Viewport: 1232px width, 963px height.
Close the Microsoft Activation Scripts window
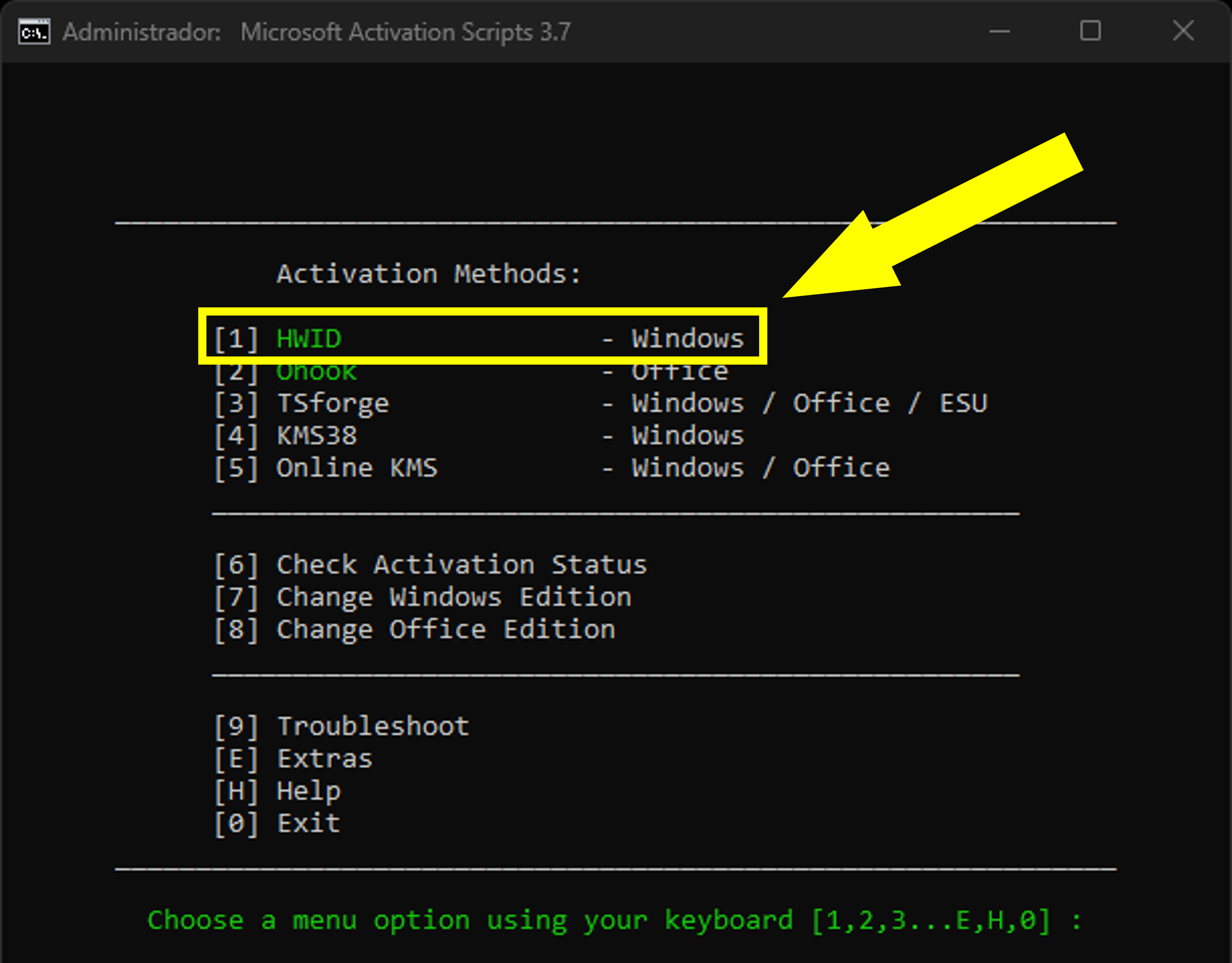(x=1183, y=31)
